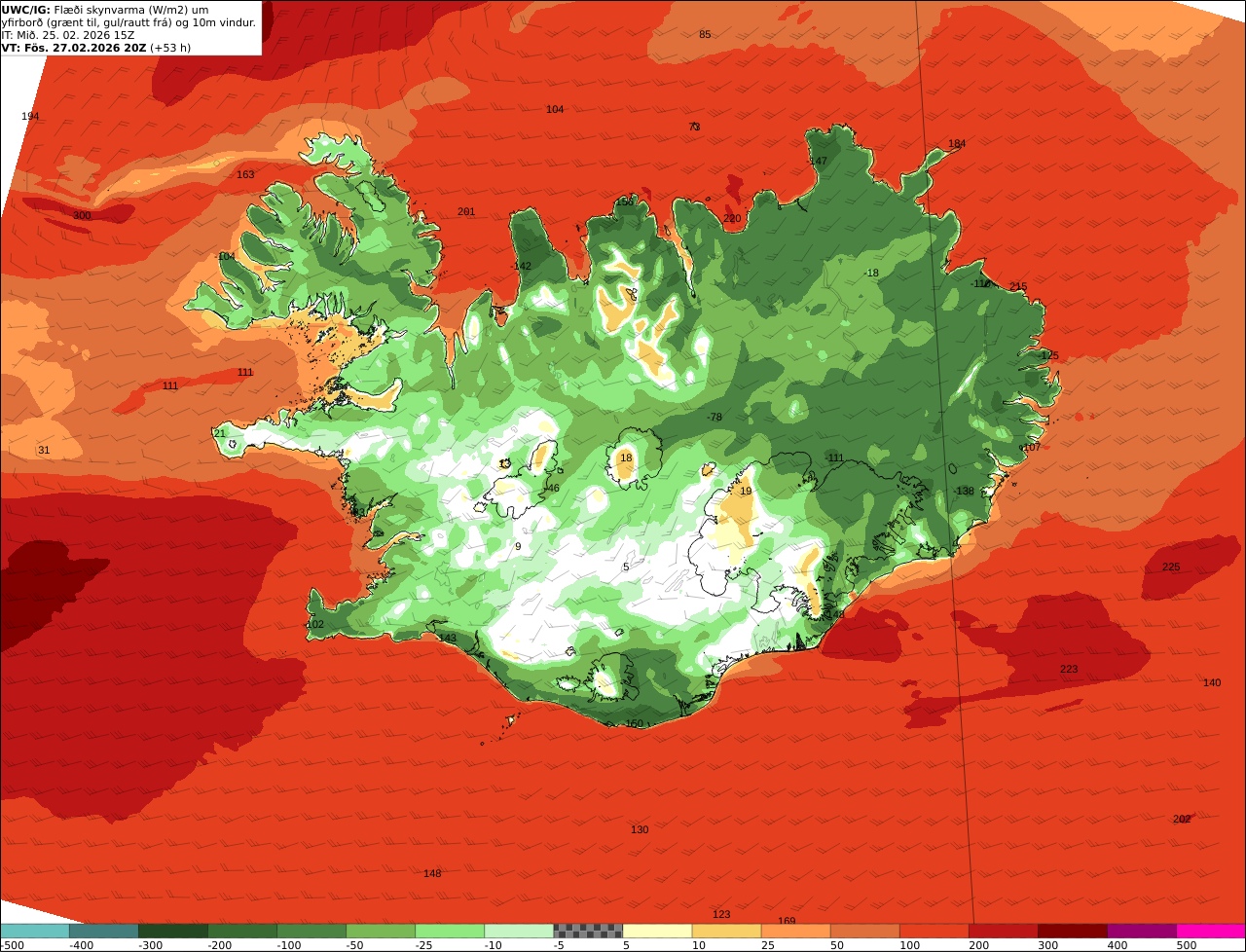This screenshot has width=1246, height=952.
Task: Click the bright magenta above-500 legend swatch
Action: click(1210, 931)
